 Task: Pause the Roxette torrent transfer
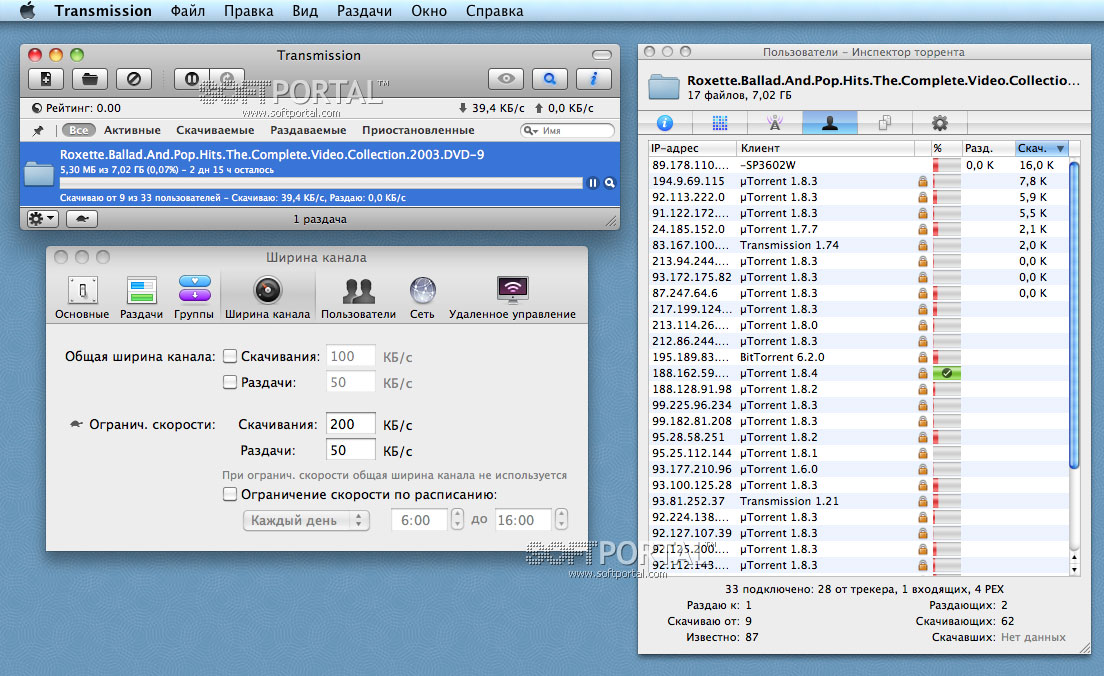(593, 183)
